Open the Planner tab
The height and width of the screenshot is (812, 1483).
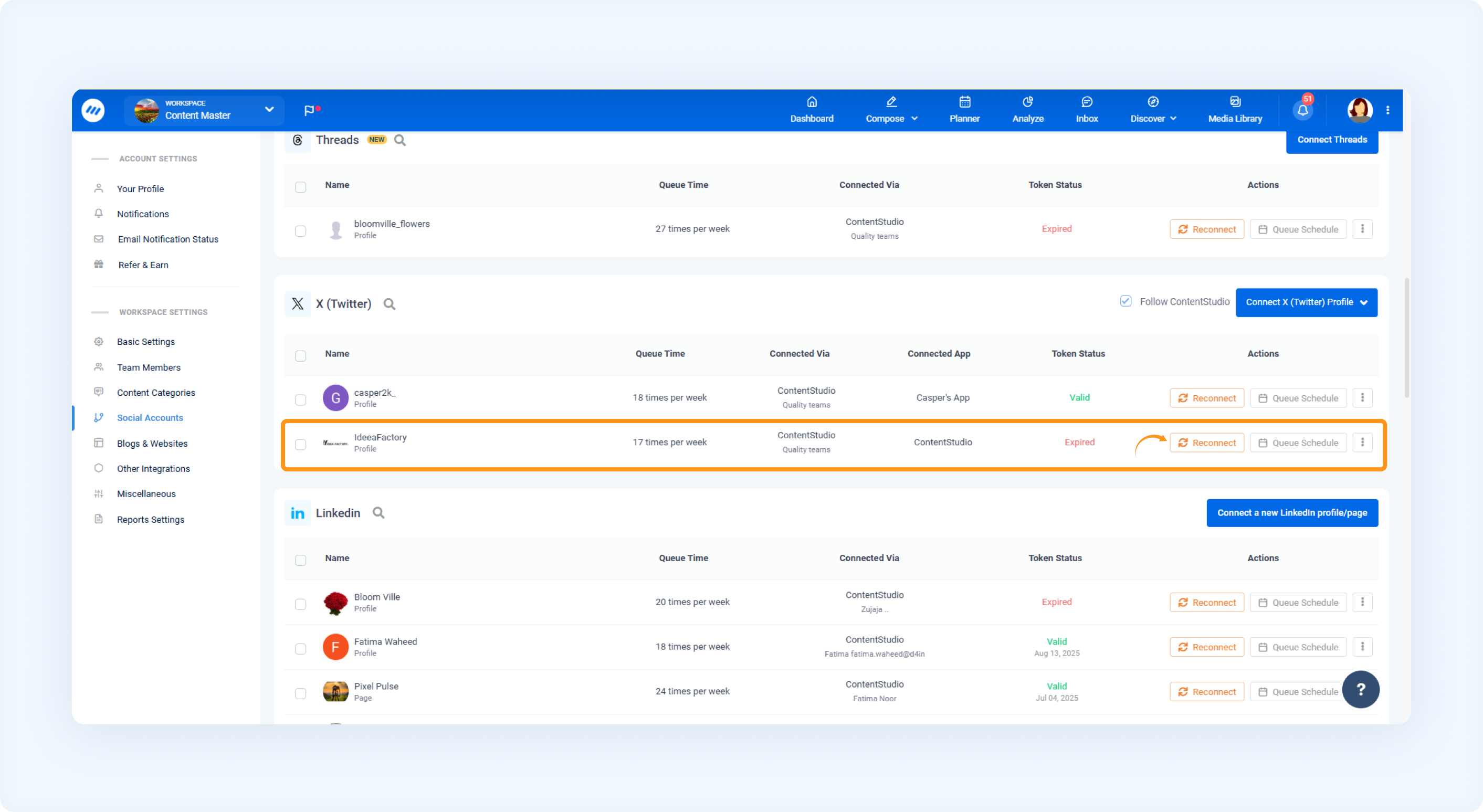pos(964,109)
